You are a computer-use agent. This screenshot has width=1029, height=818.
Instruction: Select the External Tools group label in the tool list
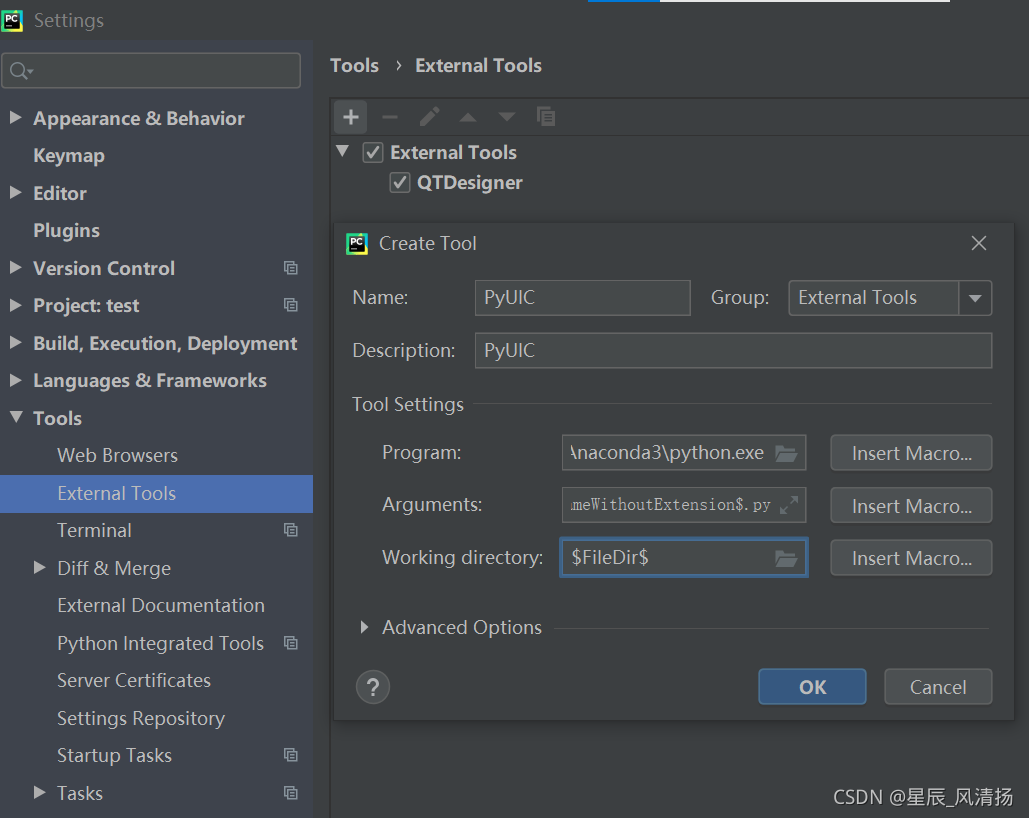coord(453,153)
